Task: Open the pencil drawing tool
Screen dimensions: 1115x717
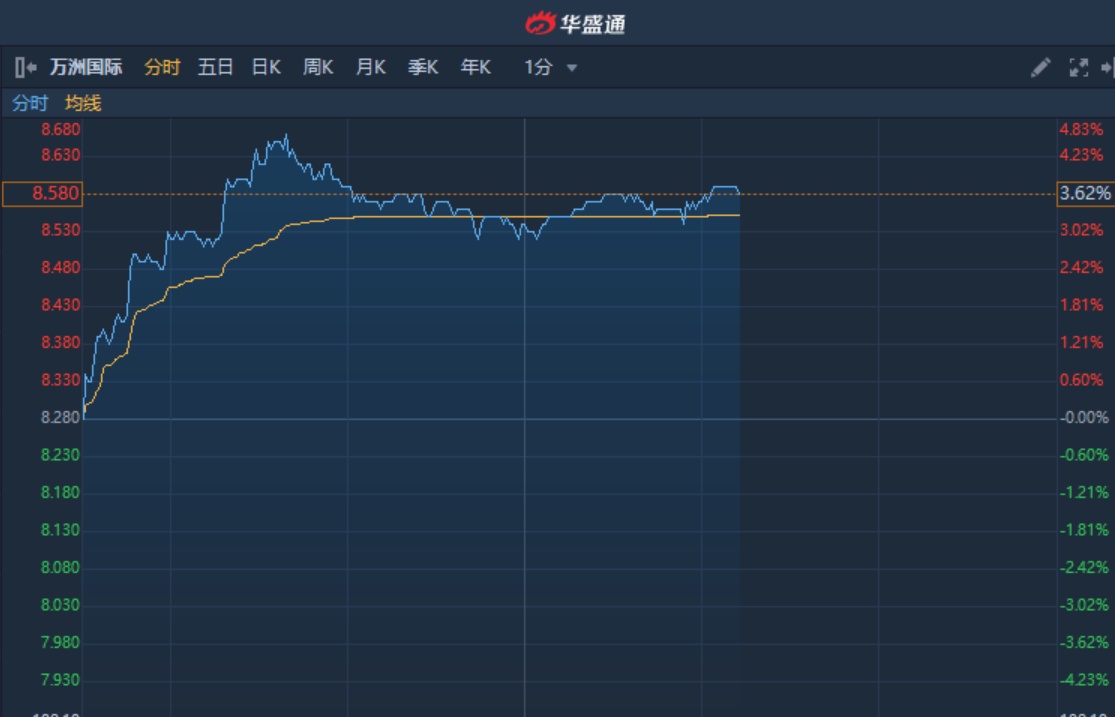Action: (1040, 68)
